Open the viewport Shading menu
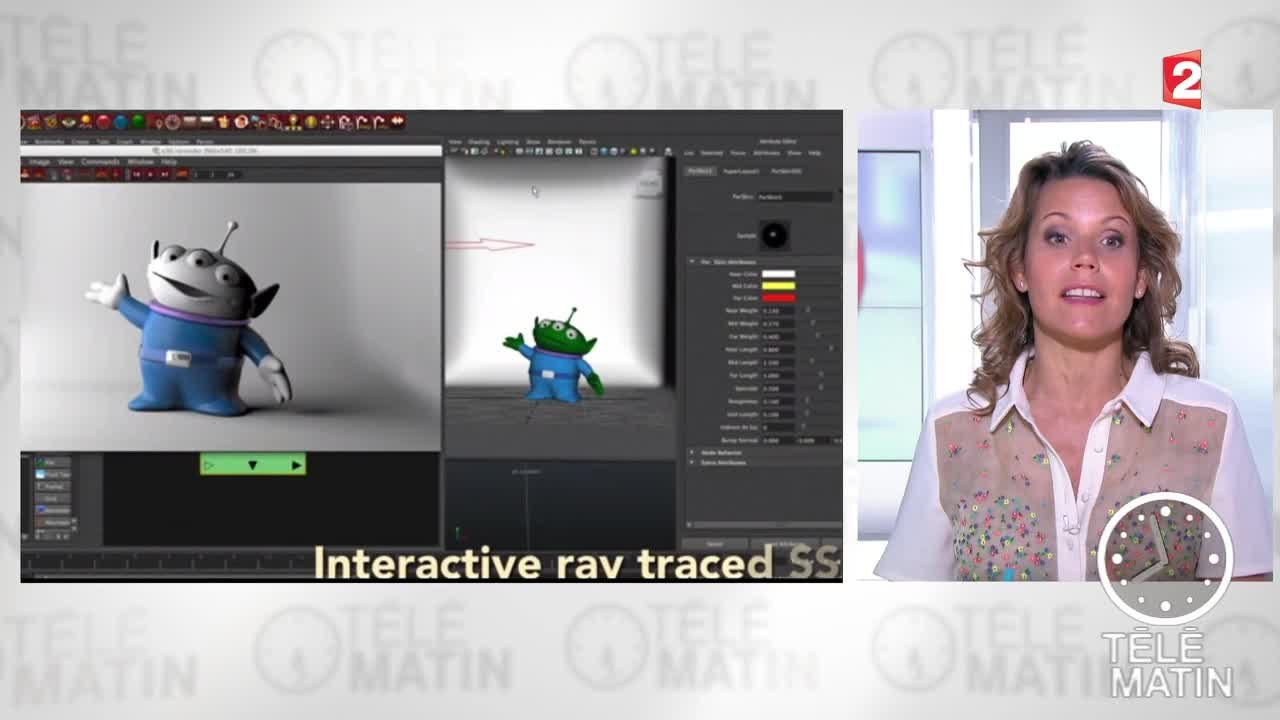 point(479,142)
